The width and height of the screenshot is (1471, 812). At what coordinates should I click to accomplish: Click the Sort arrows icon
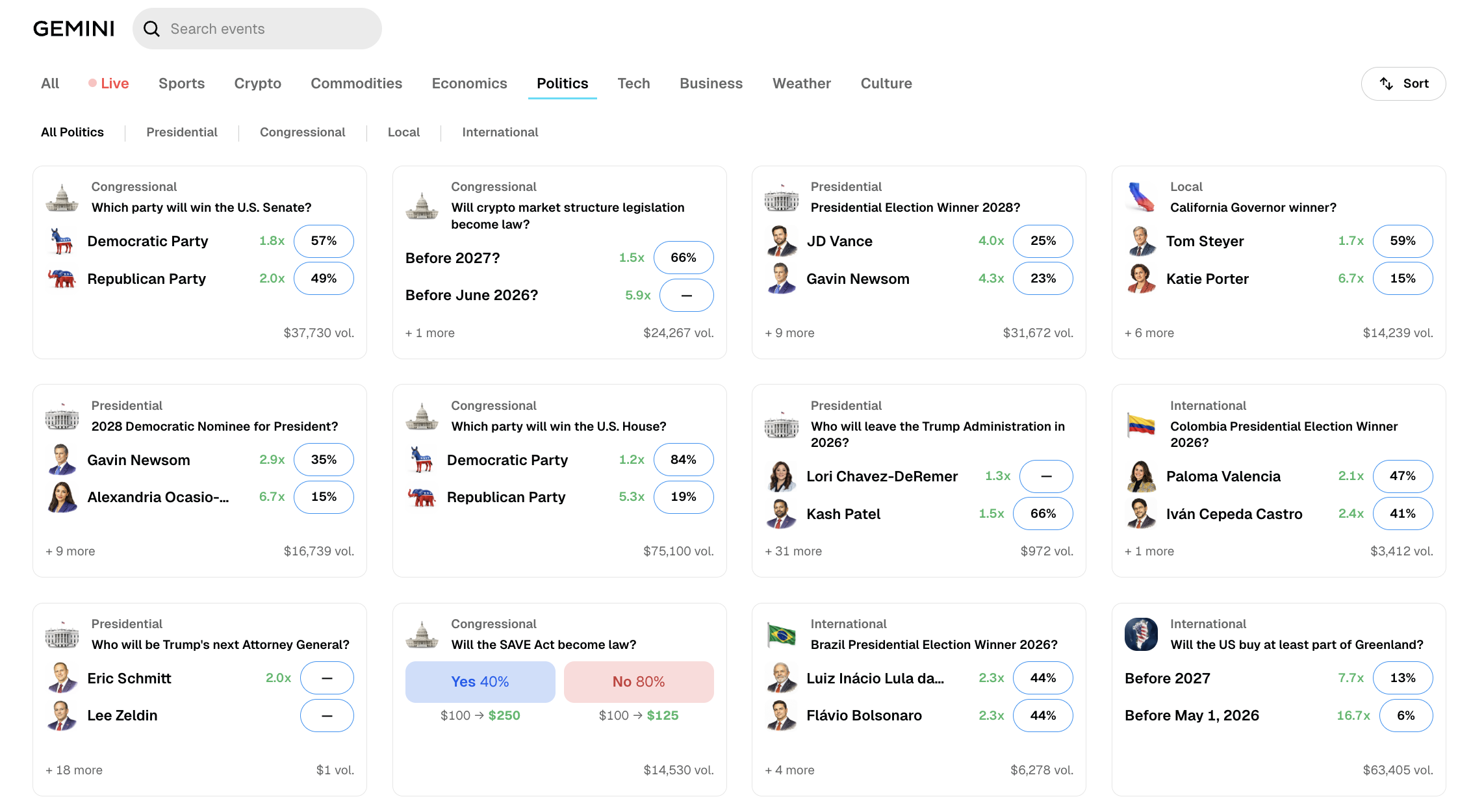pos(1386,84)
